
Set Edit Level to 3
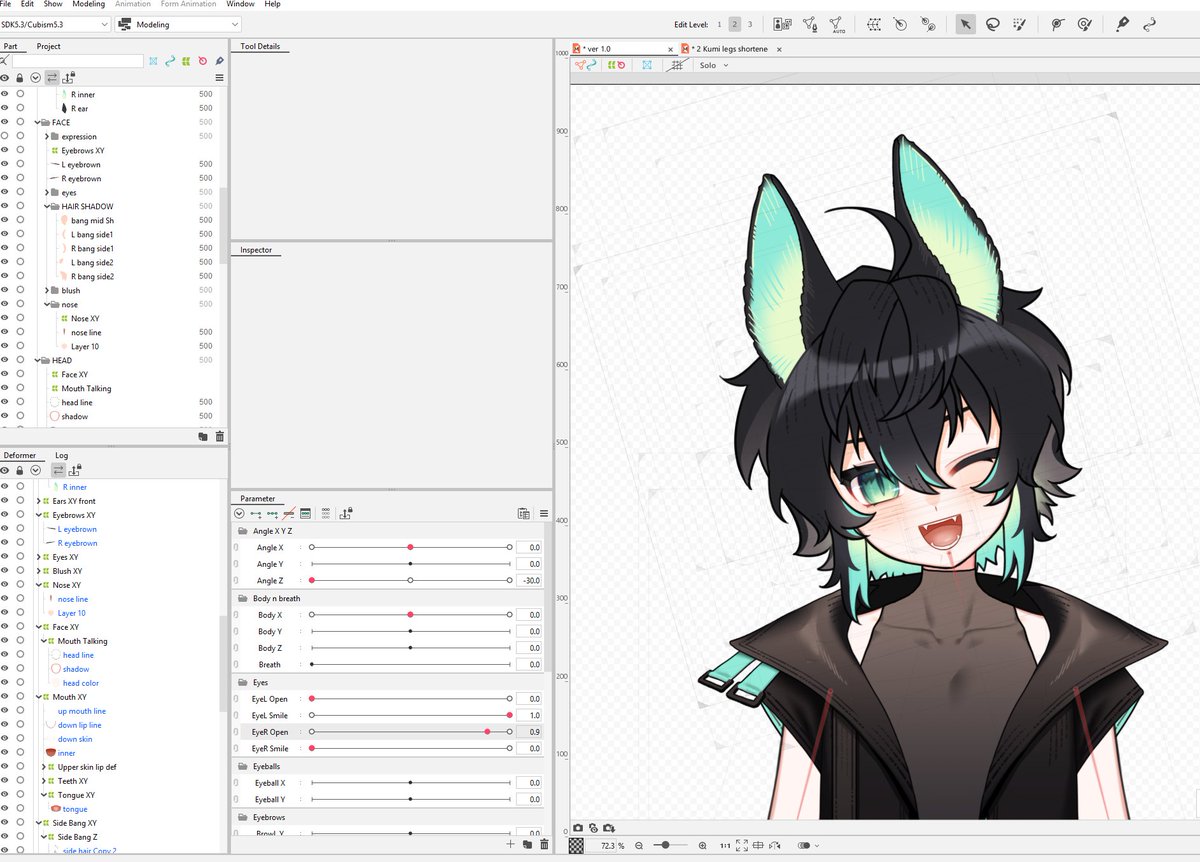[750, 24]
